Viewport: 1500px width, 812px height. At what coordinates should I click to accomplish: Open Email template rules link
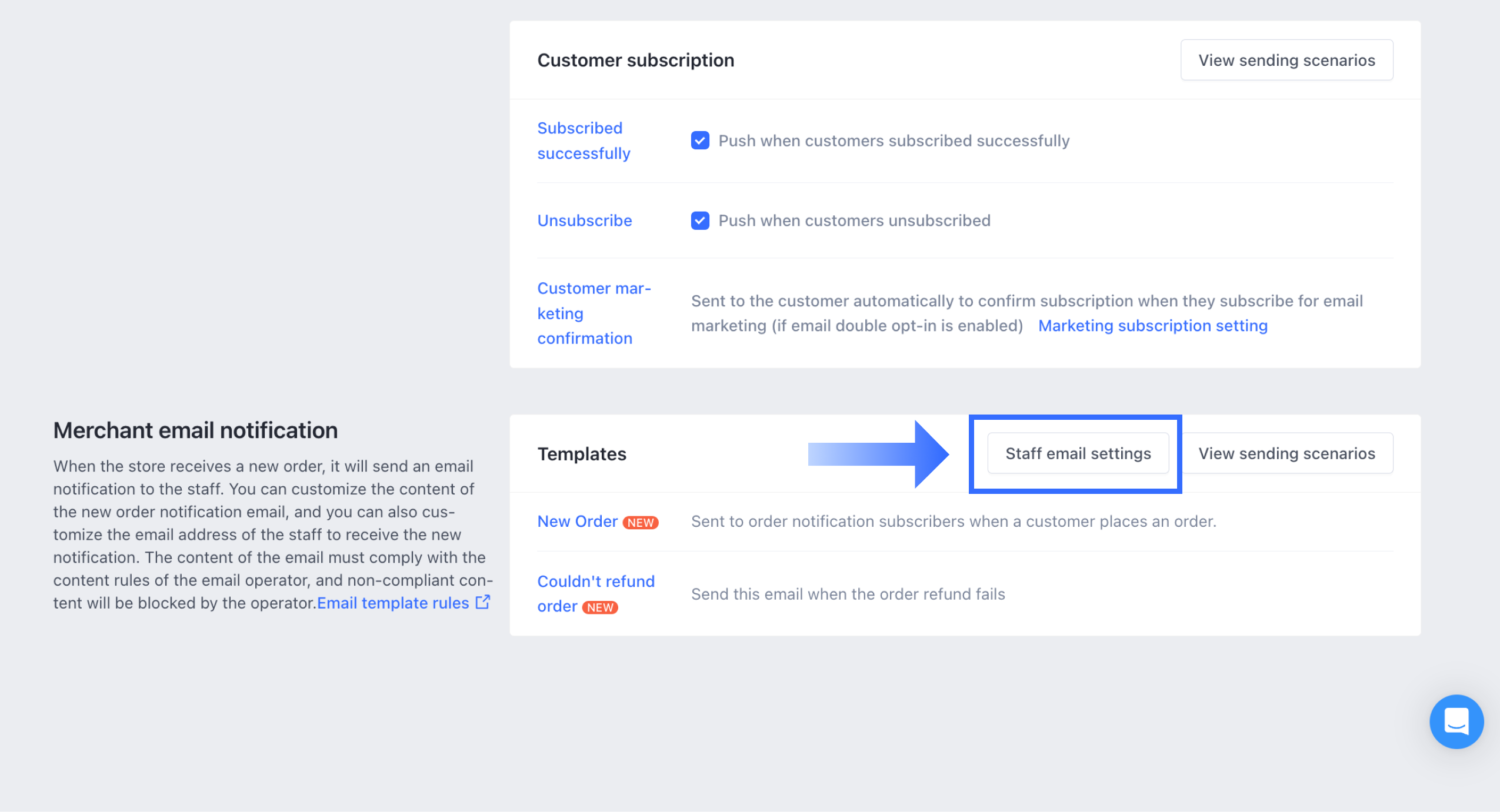point(393,603)
